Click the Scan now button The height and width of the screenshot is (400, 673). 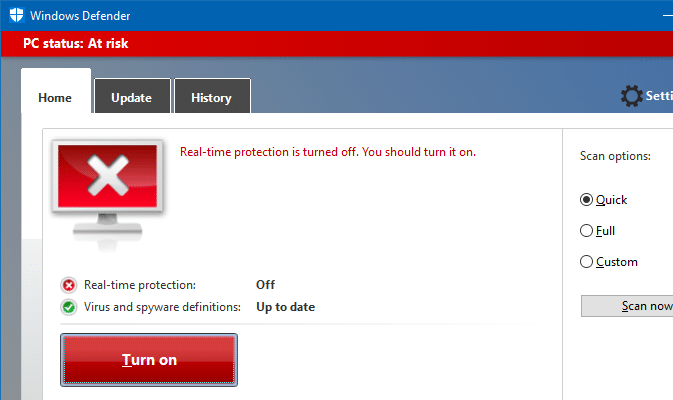click(627, 306)
